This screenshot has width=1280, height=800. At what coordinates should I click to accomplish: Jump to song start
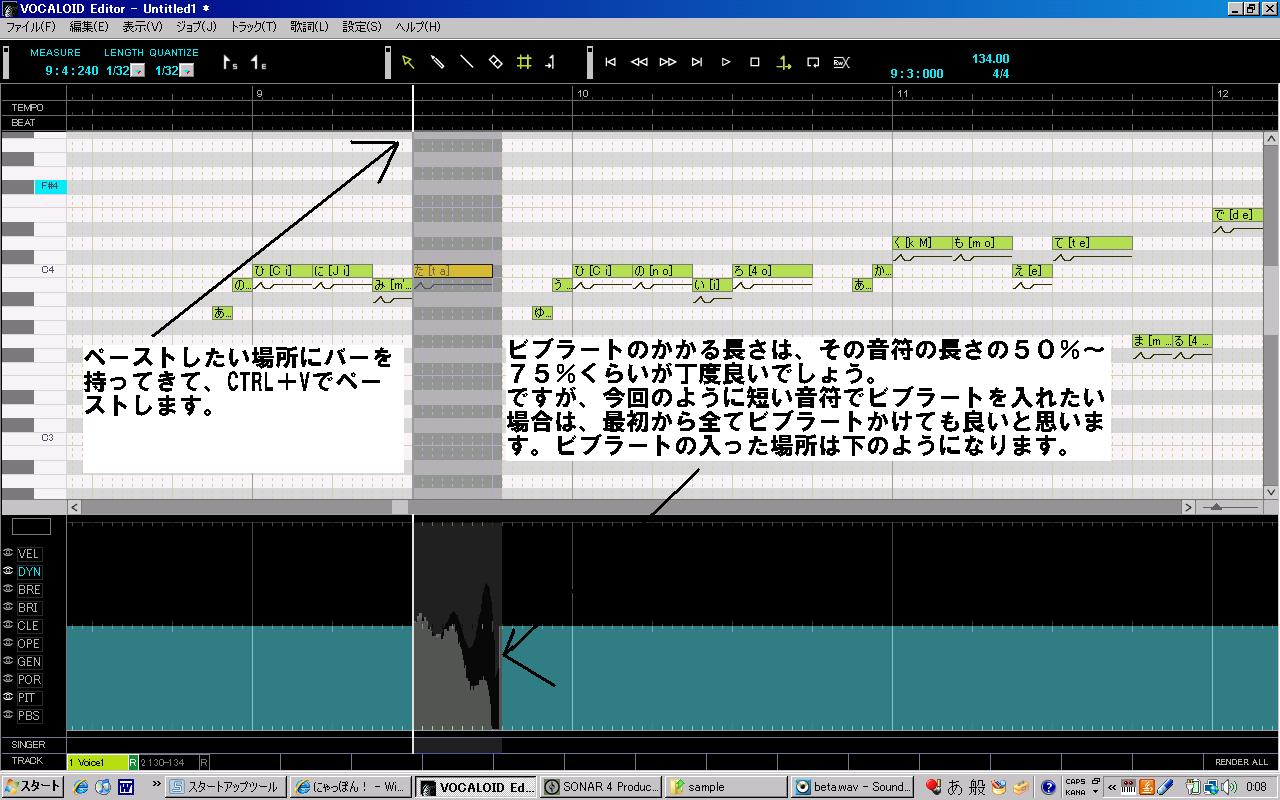pos(611,62)
